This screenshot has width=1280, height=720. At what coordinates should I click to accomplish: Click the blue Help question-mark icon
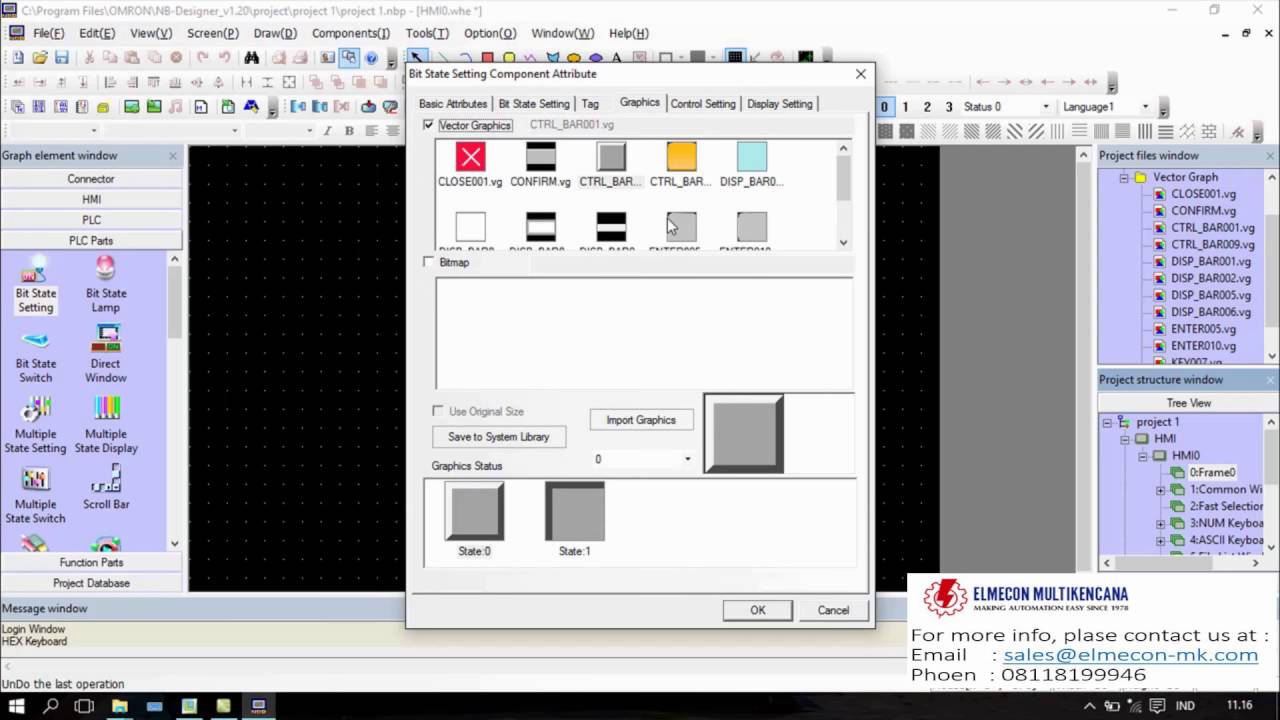coord(371,58)
